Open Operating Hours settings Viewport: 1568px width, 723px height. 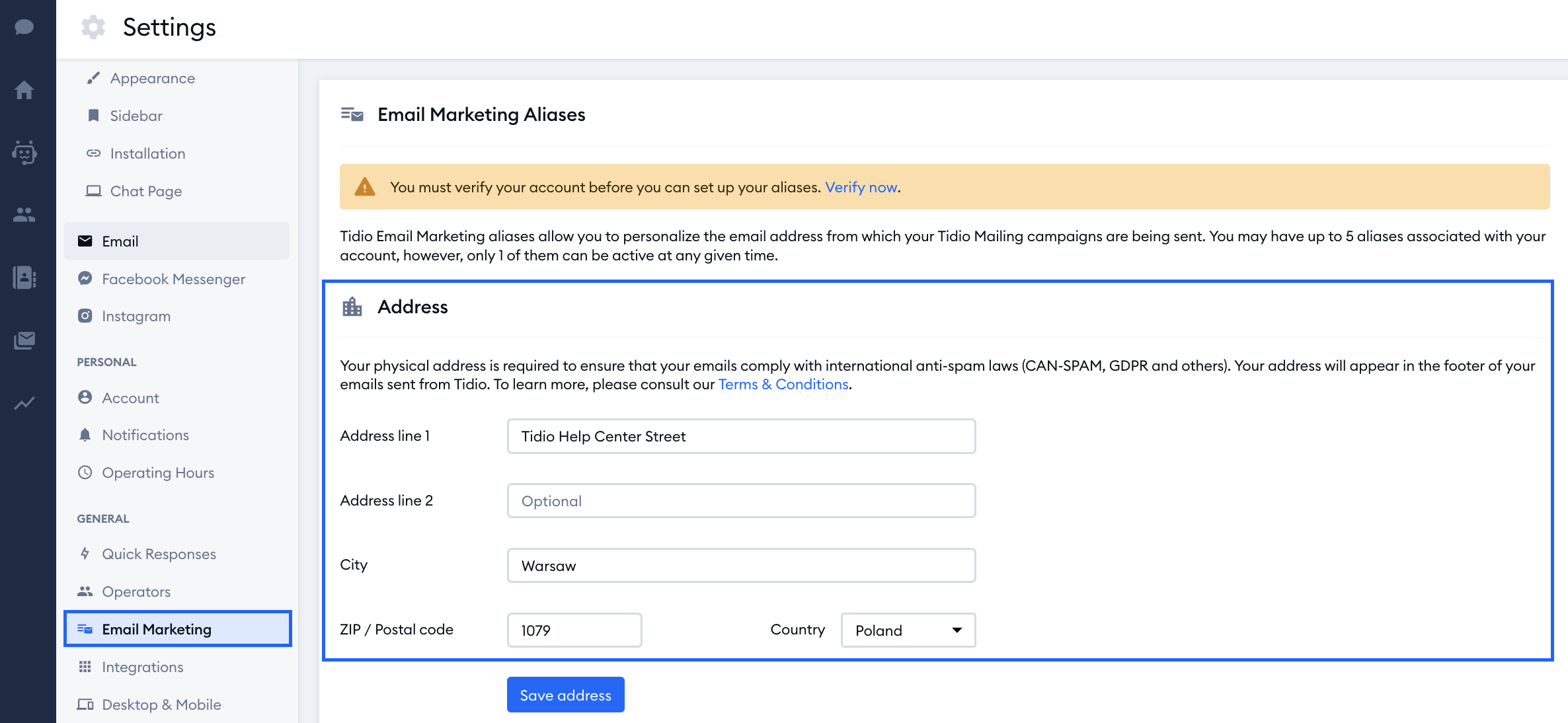pos(158,473)
